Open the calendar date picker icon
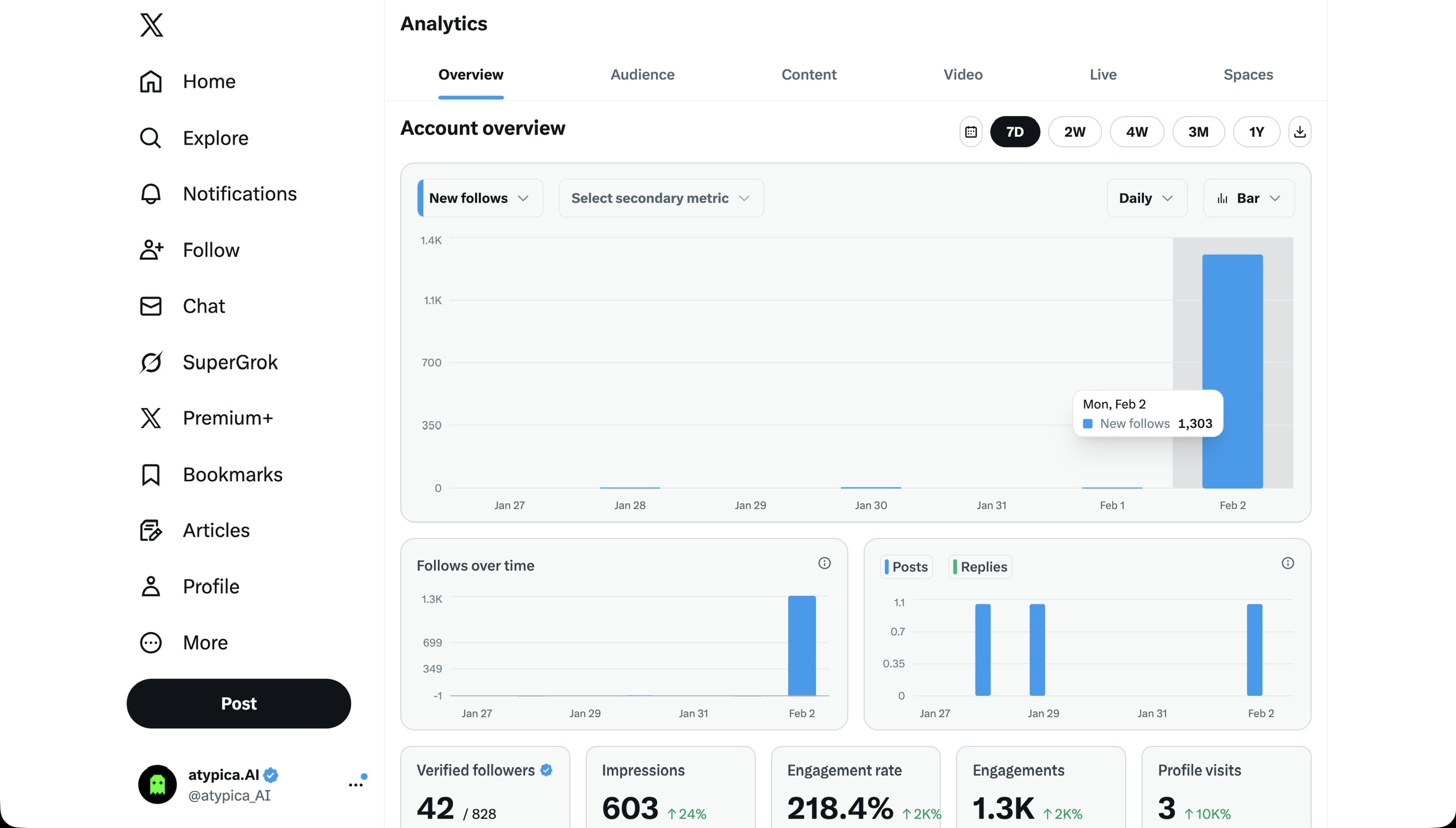This screenshot has width=1456, height=828. click(x=970, y=132)
